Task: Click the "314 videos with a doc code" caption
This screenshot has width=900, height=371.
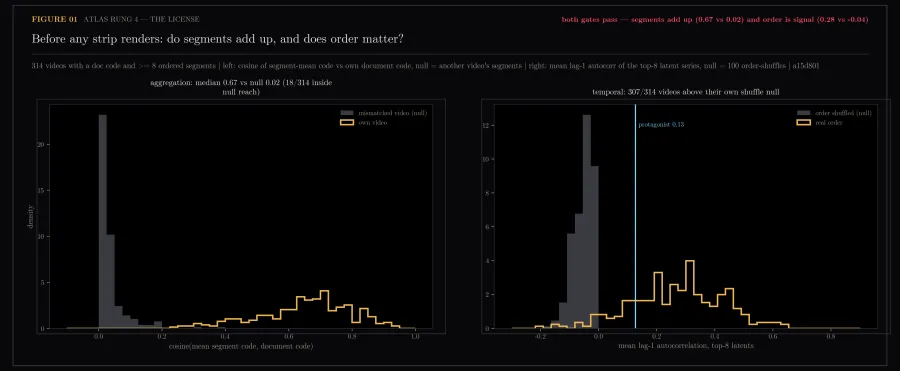Action: 425,65
